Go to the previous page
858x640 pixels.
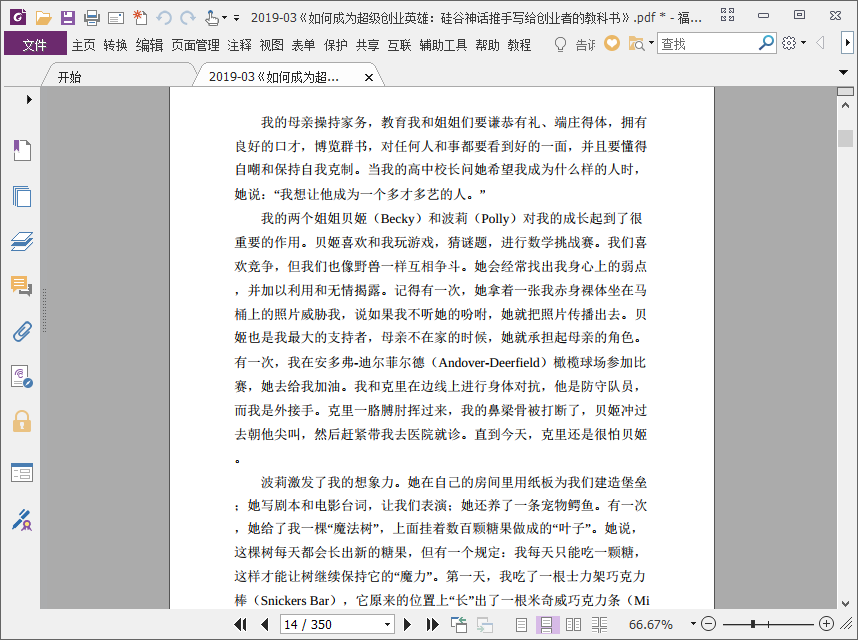tap(265, 624)
